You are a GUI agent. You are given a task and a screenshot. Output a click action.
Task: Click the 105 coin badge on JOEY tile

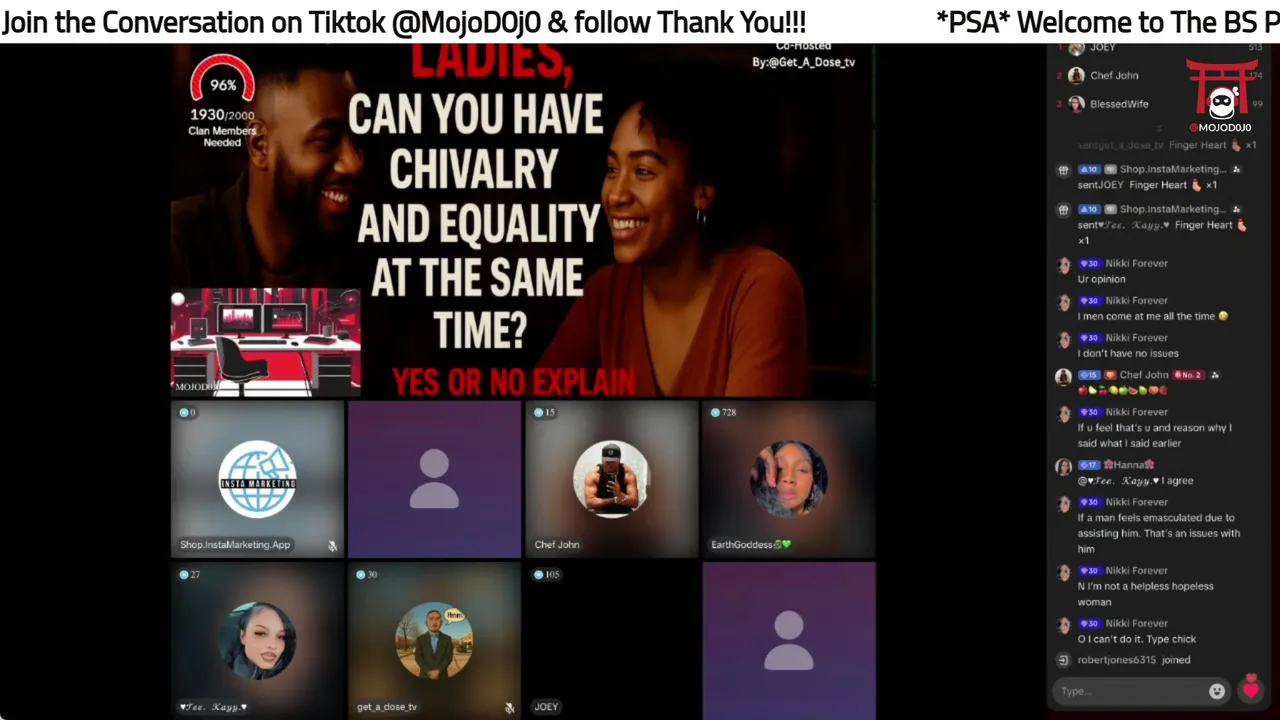coord(546,574)
